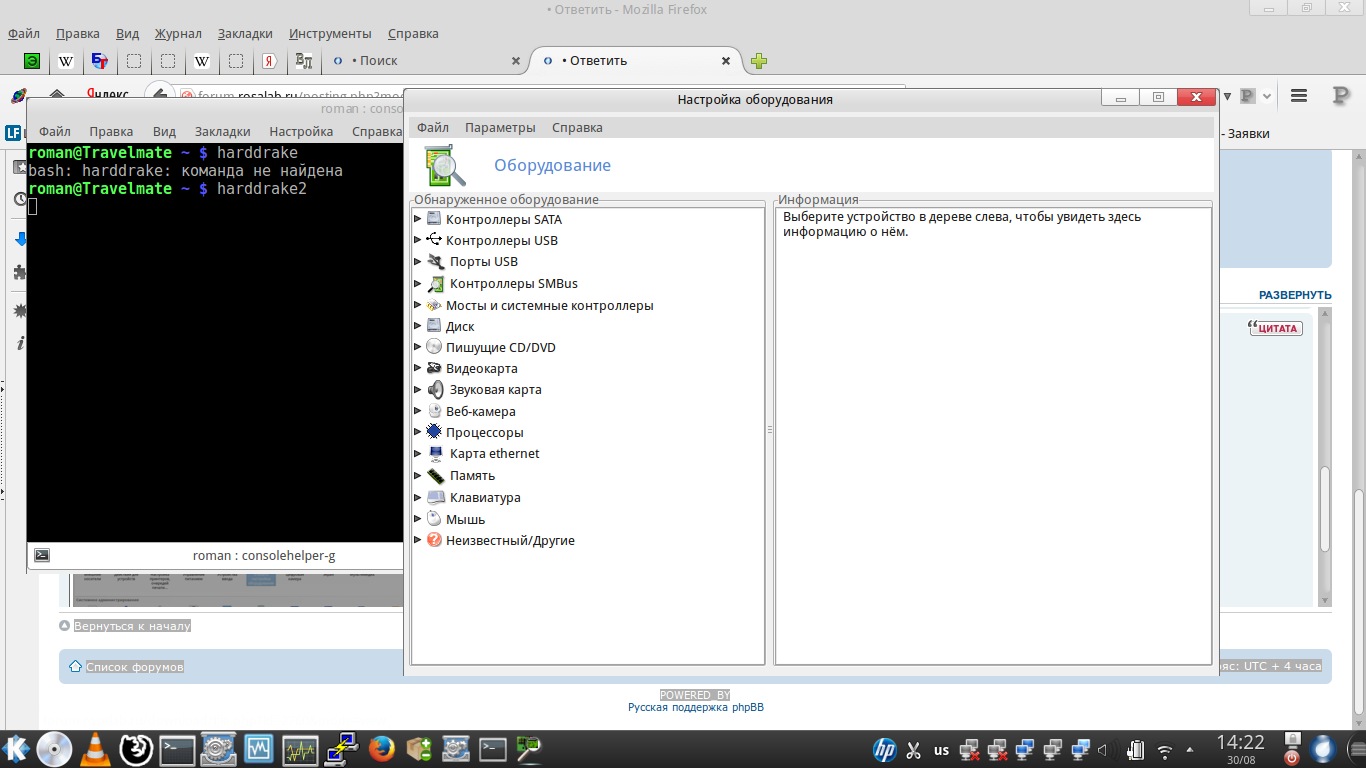Open the Параметры menu in hardware settings
1366x768 pixels.
tap(500, 128)
